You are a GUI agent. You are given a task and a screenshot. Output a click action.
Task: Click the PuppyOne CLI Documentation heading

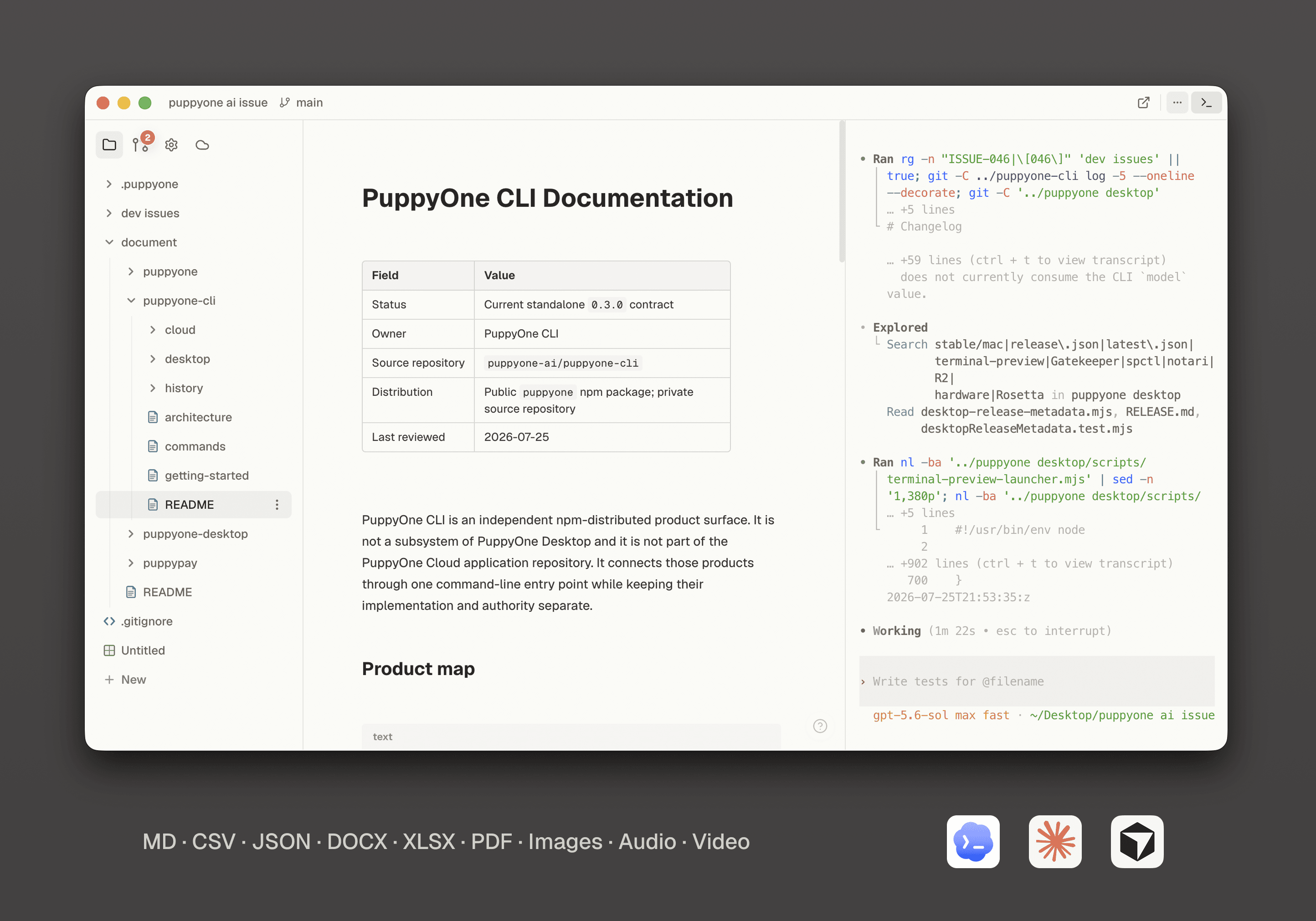click(x=547, y=198)
